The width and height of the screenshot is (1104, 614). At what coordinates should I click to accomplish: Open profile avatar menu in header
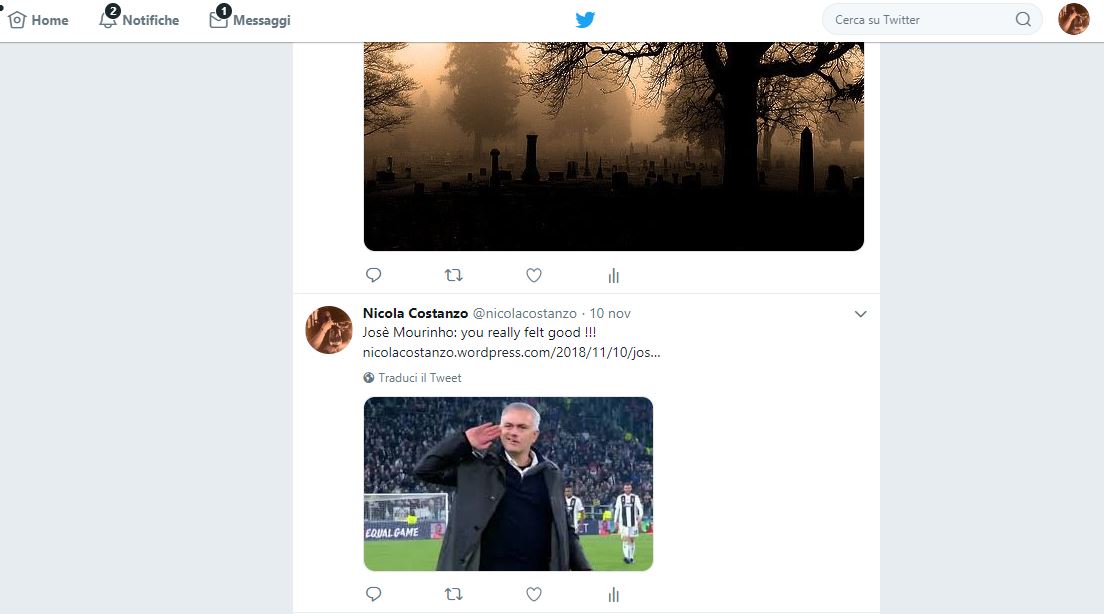1073,19
